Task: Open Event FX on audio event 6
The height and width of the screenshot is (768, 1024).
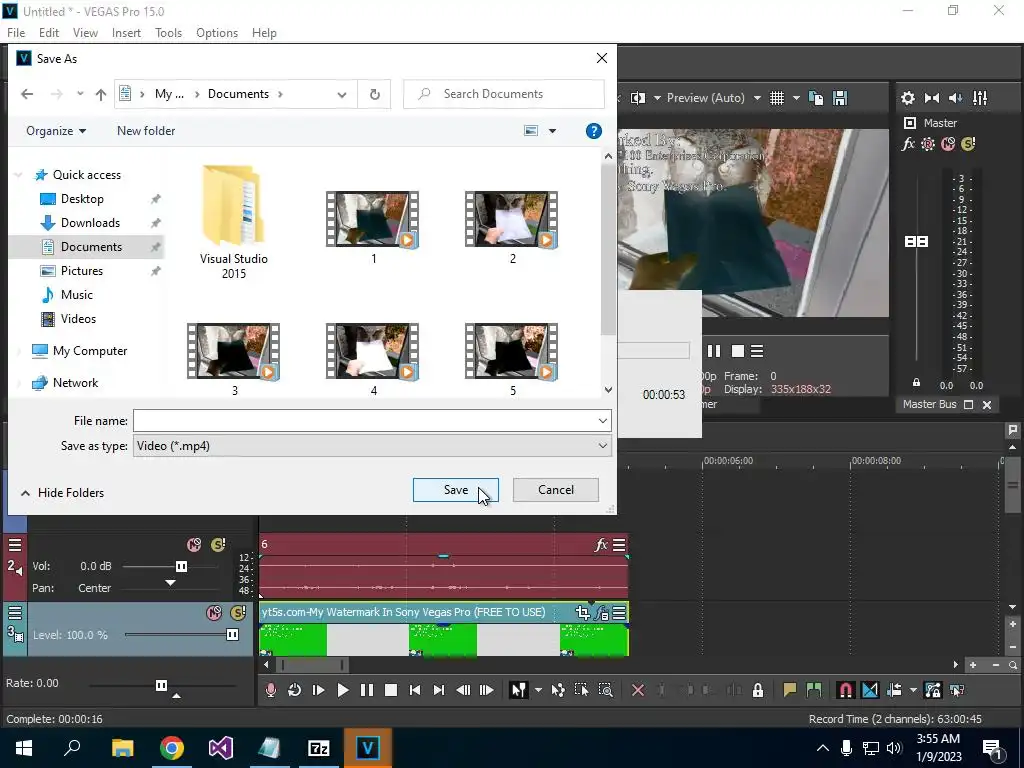Action: [601, 545]
